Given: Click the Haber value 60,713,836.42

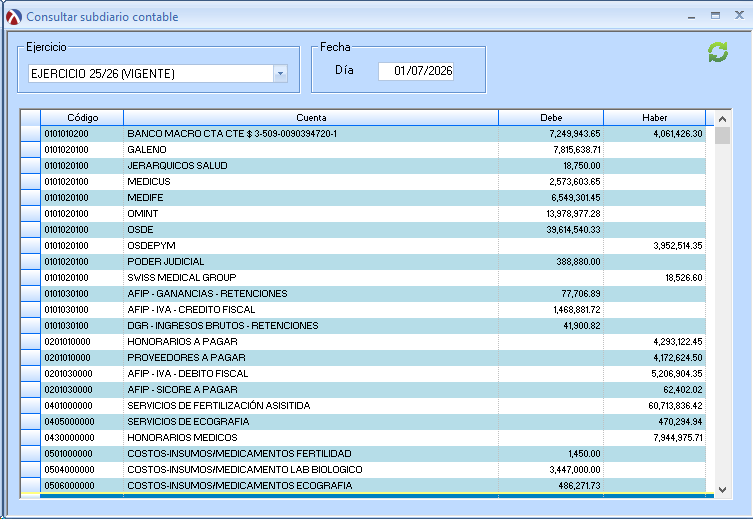Looking at the screenshot, I should pos(675,406).
